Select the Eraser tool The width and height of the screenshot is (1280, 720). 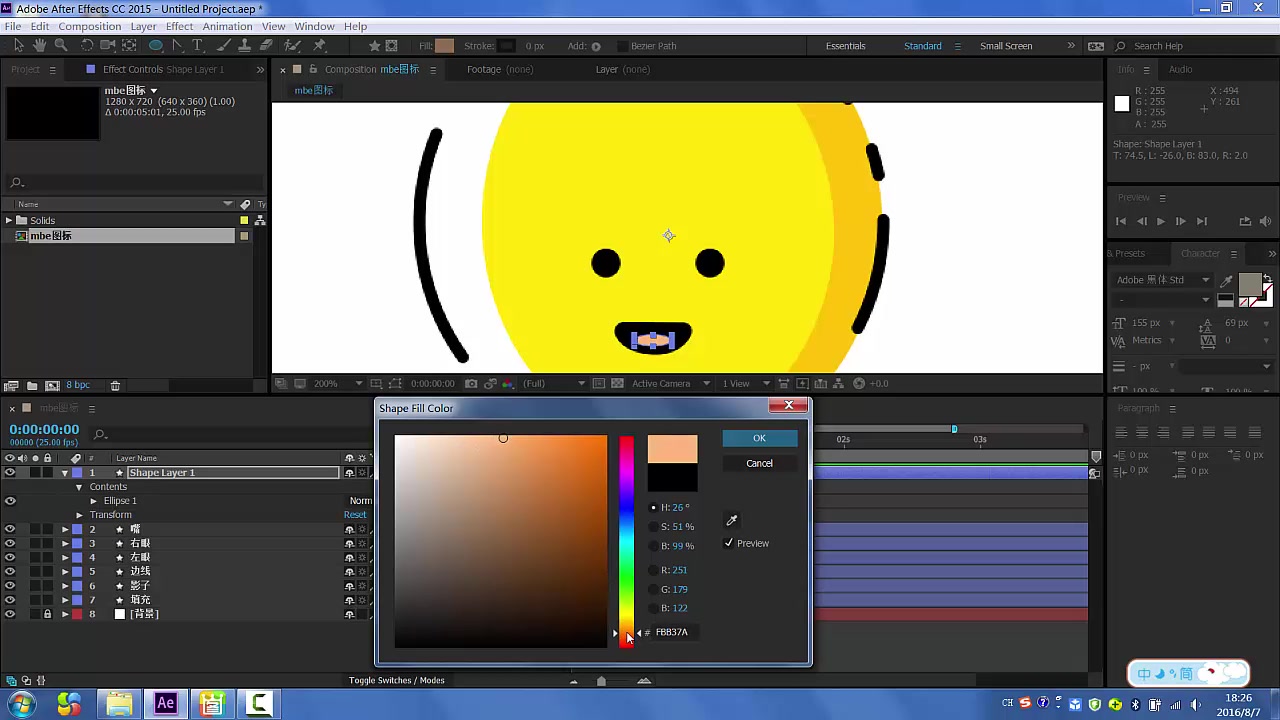tap(266, 45)
